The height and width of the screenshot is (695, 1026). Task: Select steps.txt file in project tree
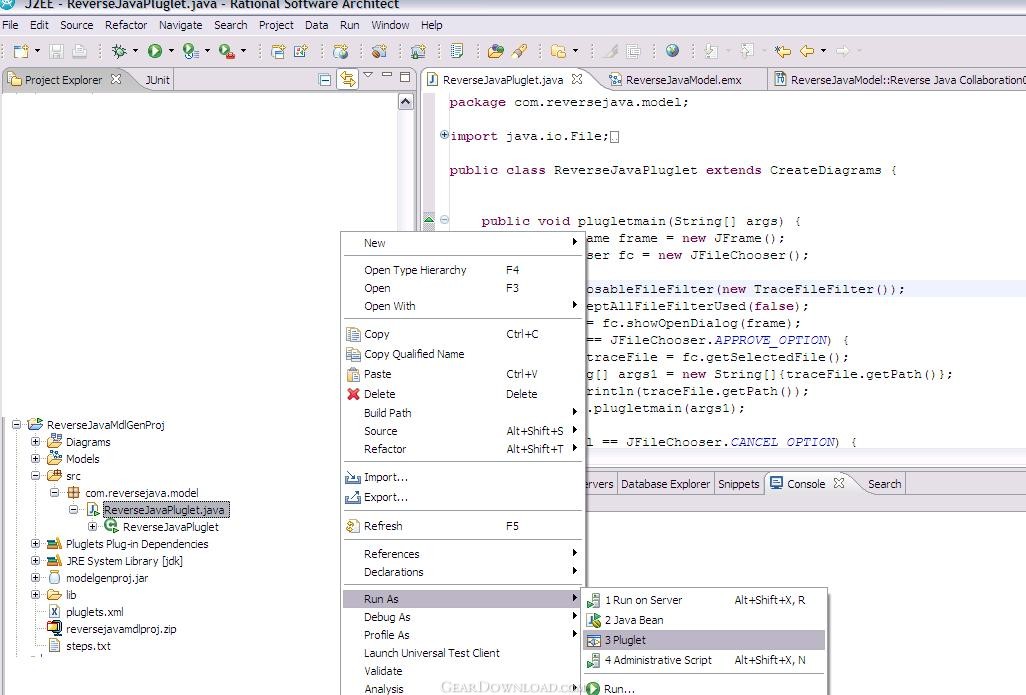point(88,646)
